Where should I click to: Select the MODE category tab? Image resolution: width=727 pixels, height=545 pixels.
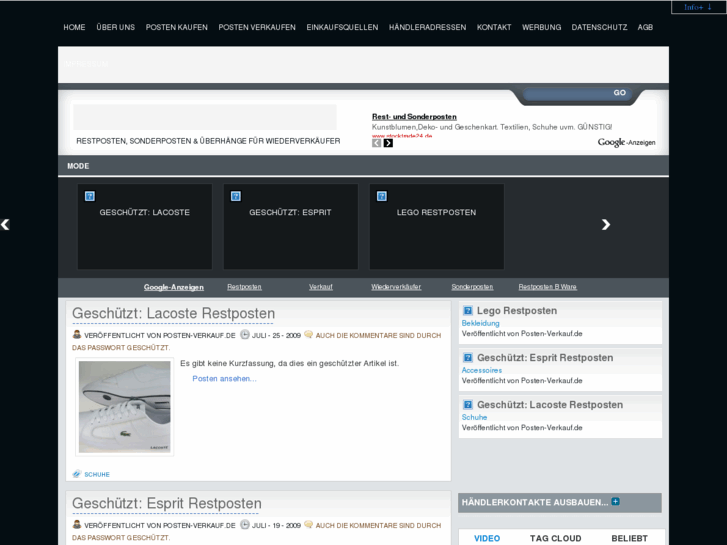pyautogui.click(x=78, y=166)
